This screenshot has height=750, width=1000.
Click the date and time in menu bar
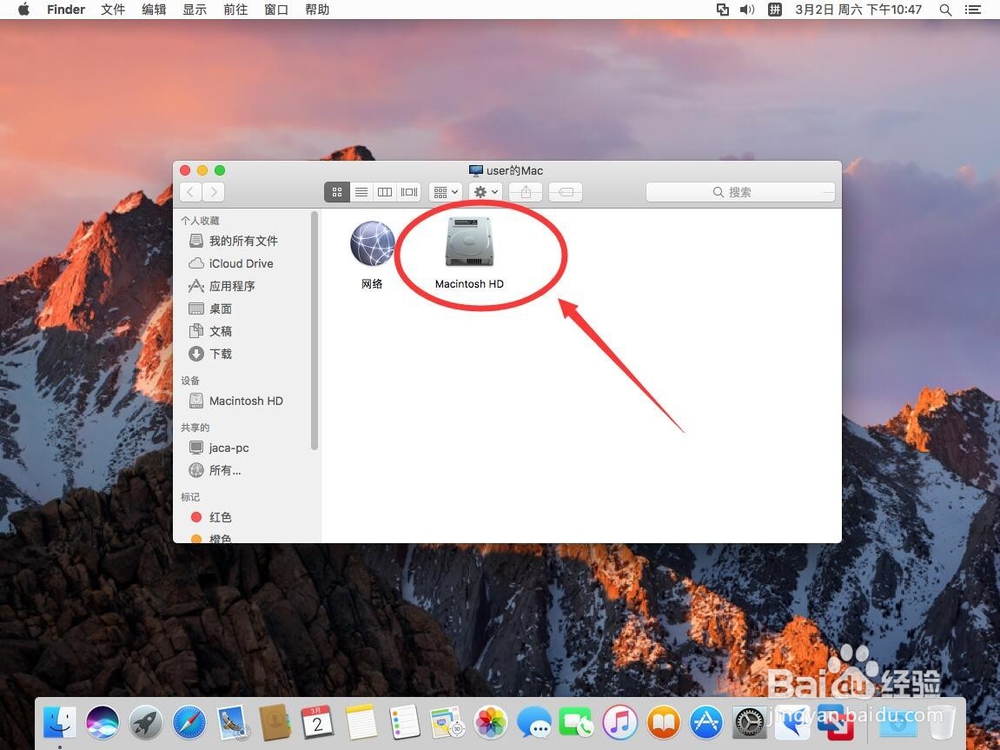pos(858,10)
